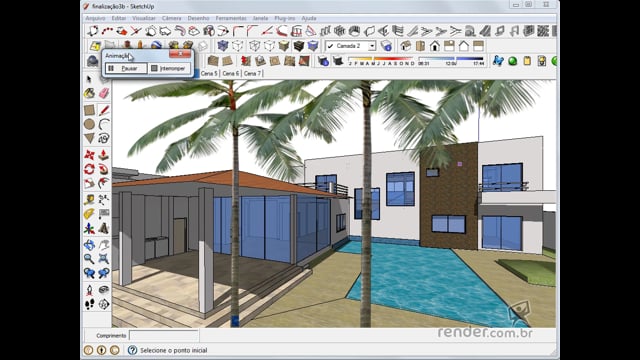Select the Push/Pull tool

pos(104,155)
